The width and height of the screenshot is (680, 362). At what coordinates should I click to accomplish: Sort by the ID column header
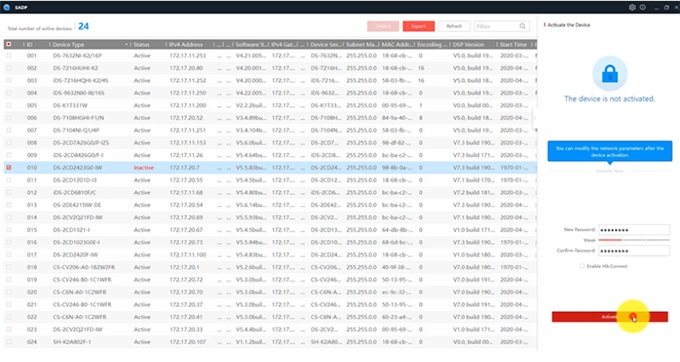tap(36, 44)
